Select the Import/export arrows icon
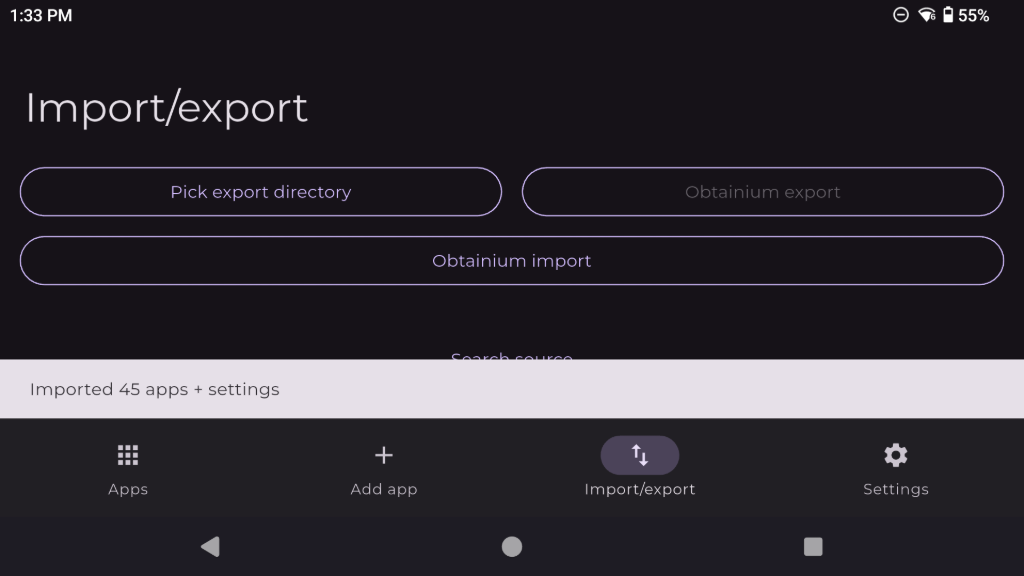The width and height of the screenshot is (1024, 576). tap(639, 455)
